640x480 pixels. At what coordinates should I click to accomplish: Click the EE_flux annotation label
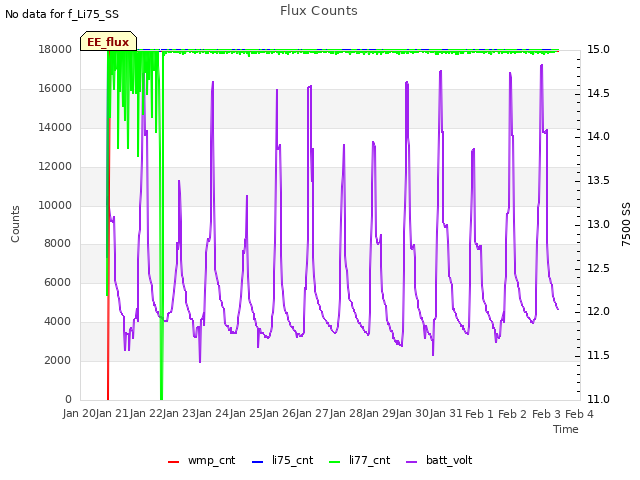(x=108, y=42)
